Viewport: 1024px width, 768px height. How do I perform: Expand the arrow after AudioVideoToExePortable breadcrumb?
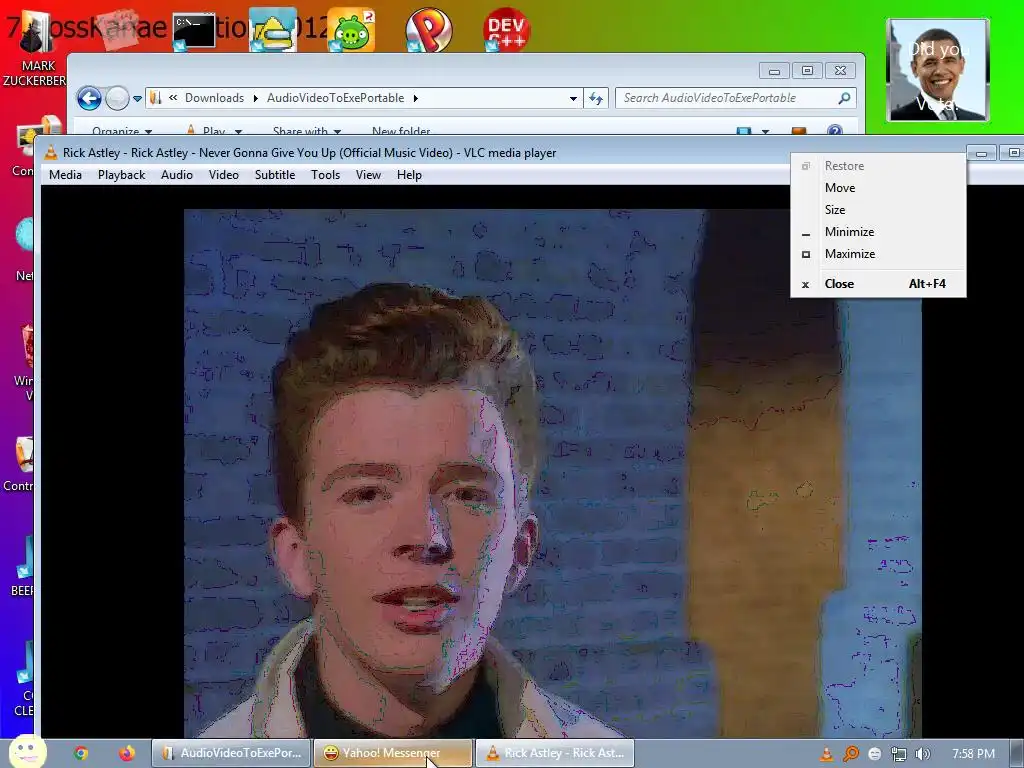(x=415, y=99)
